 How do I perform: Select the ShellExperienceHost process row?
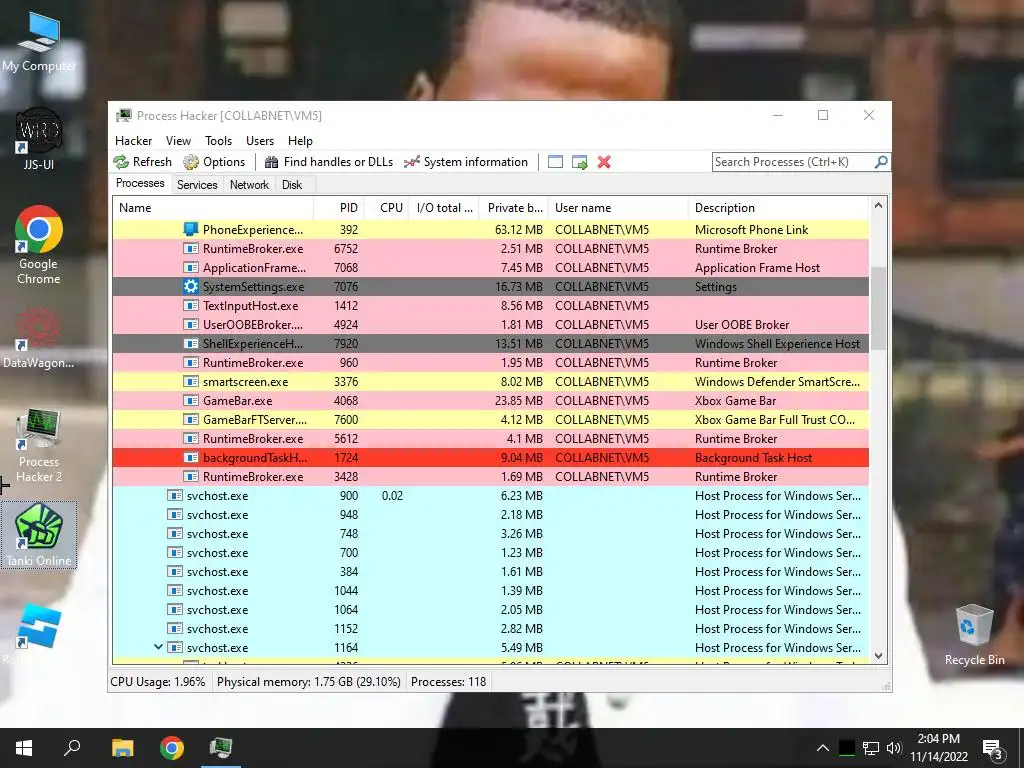pyautogui.click(x=490, y=344)
